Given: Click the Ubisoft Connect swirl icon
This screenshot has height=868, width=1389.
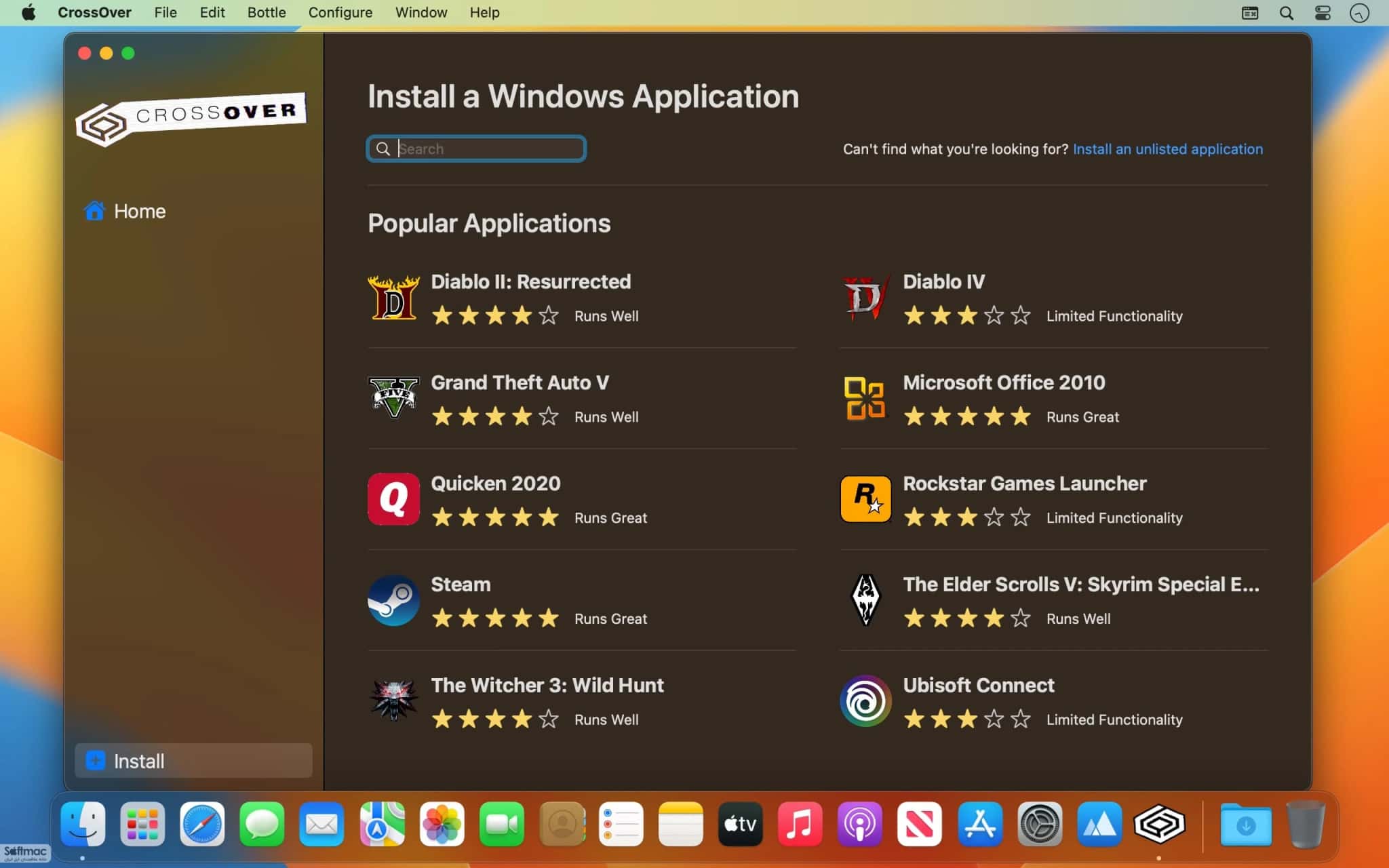Looking at the screenshot, I should (x=865, y=701).
